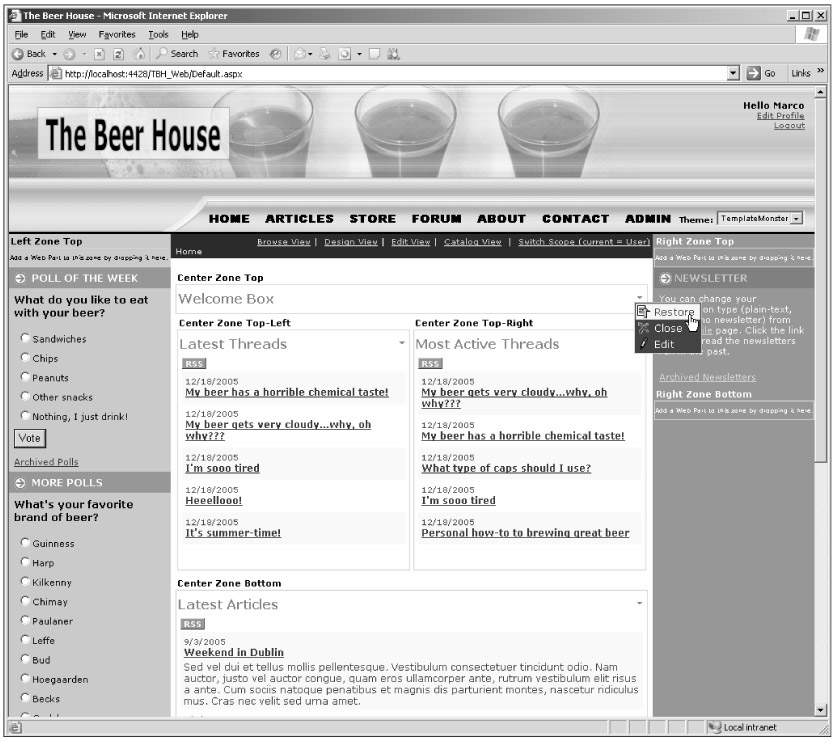Select the Sandwiches poll option
Image resolution: width=836 pixels, height=740 pixels.
pyautogui.click(x=25, y=340)
